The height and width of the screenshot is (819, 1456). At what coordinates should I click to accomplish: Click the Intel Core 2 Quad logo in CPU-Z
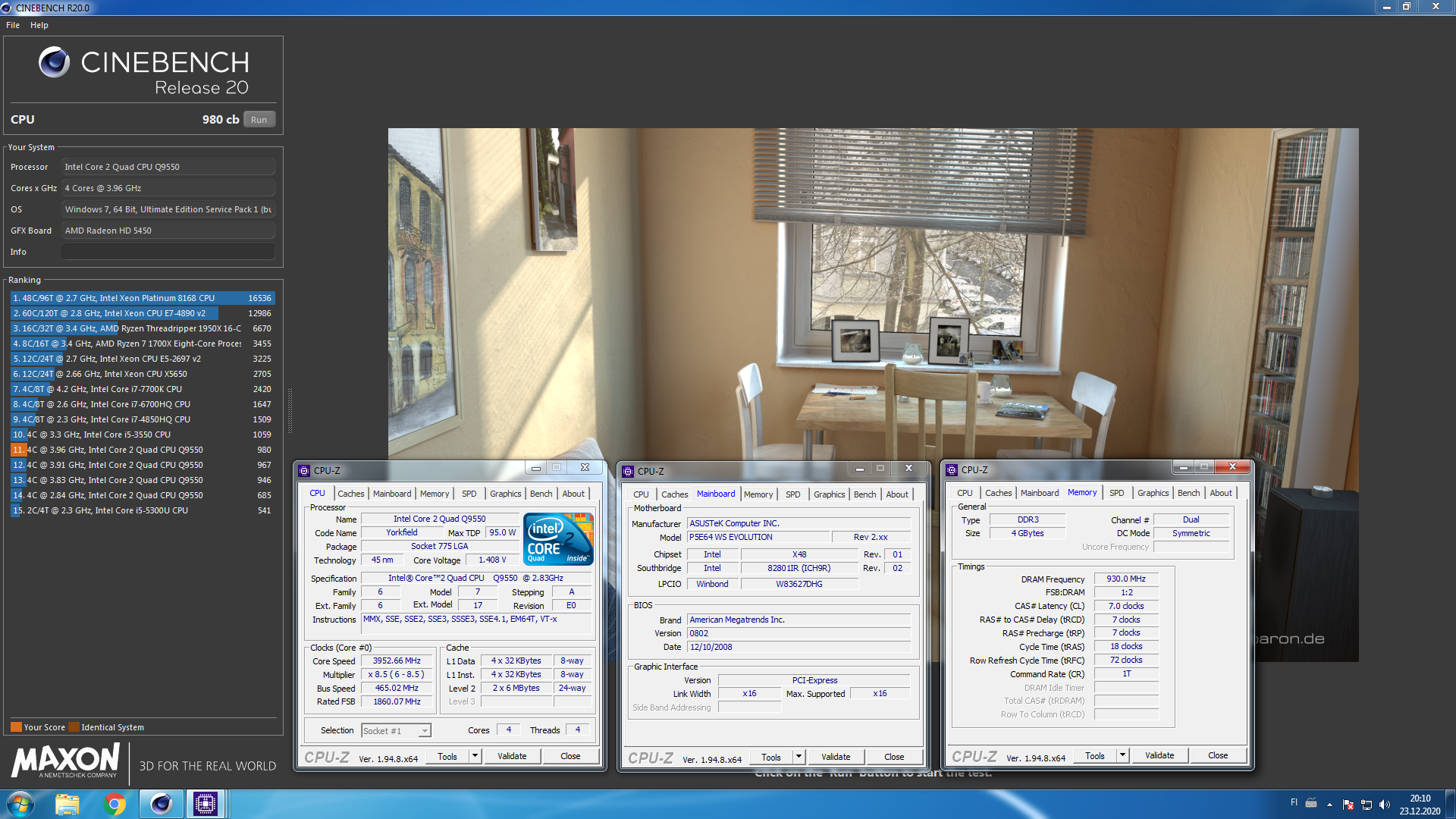[x=558, y=539]
